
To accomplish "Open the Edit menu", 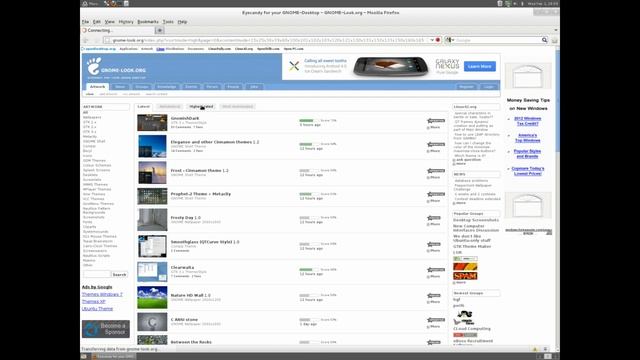I will coord(97,22).
